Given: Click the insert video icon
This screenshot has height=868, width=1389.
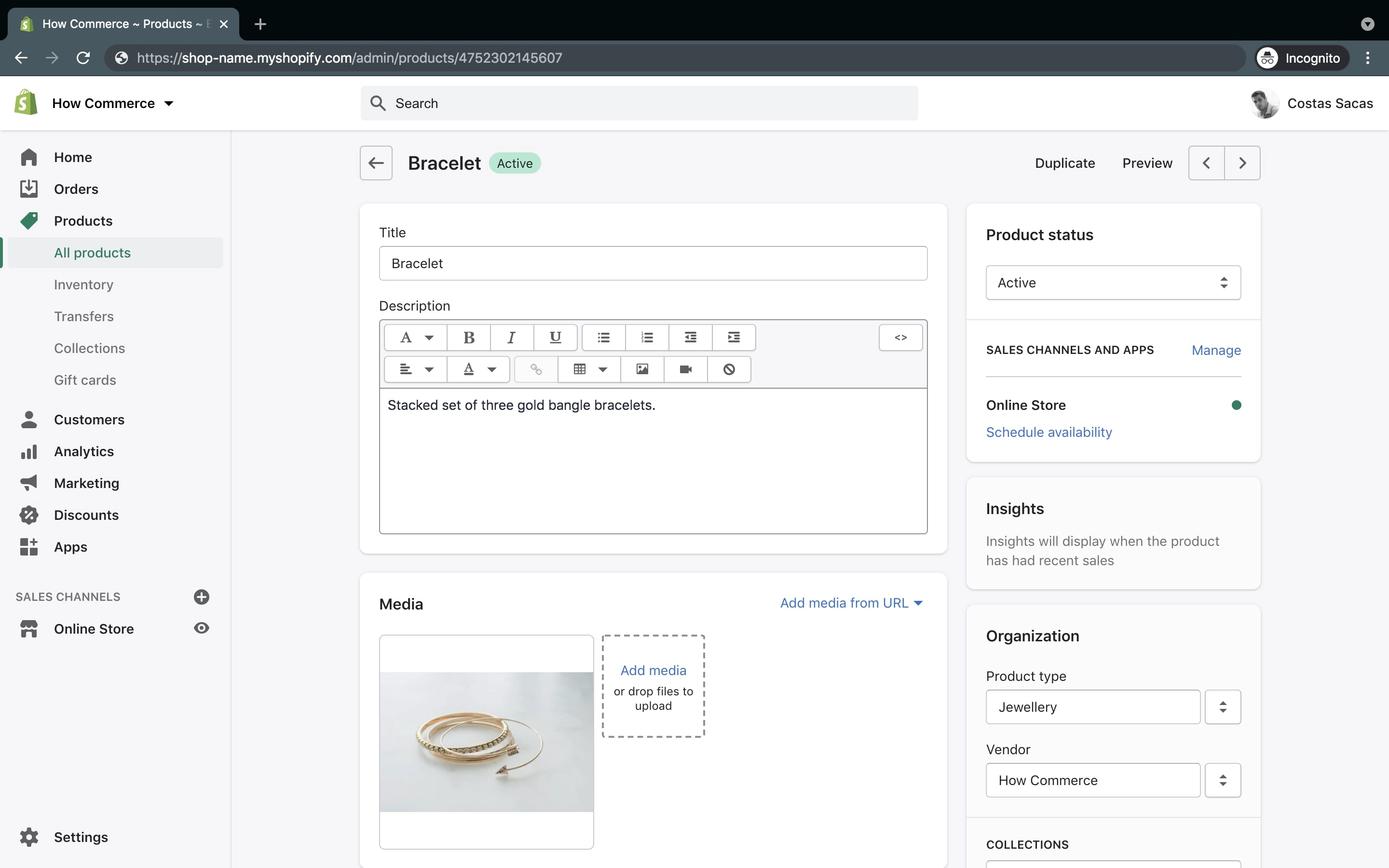Looking at the screenshot, I should [685, 369].
